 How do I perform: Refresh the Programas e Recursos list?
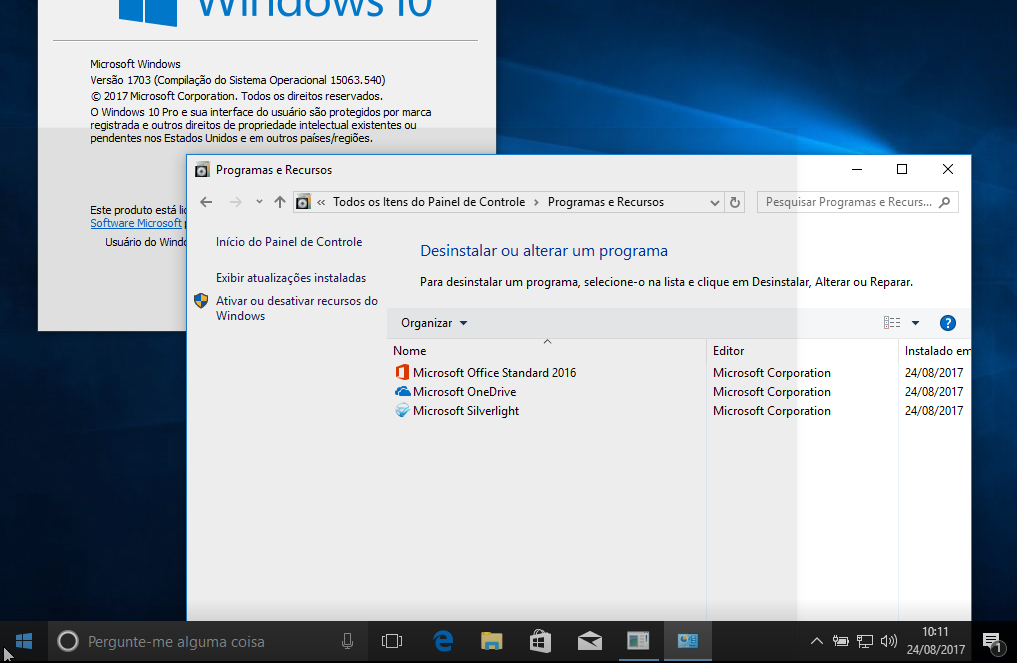[735, 202]
